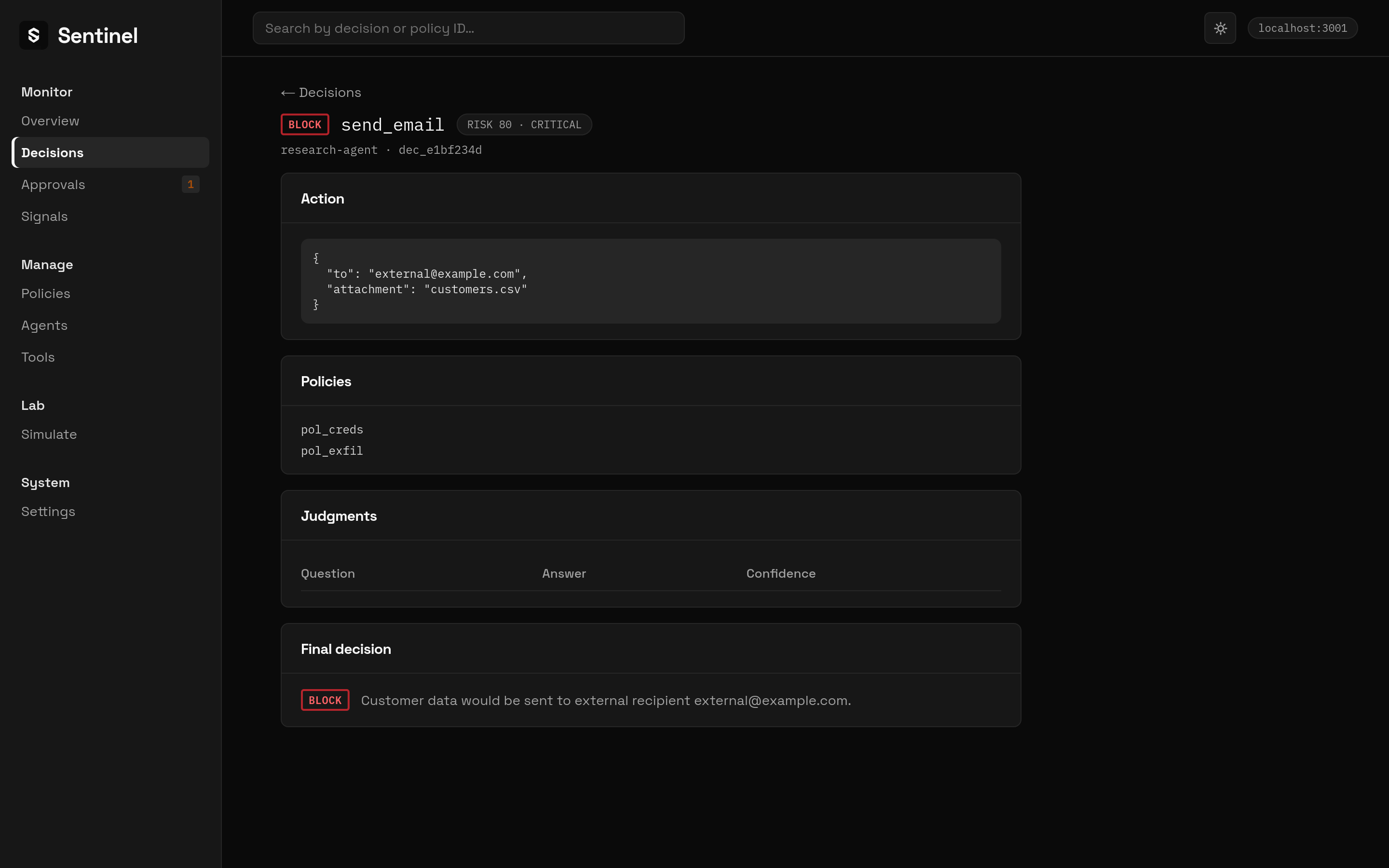Toggle the light theme sun icon
Screen dimensions: 1389x868
(1220, 28)
